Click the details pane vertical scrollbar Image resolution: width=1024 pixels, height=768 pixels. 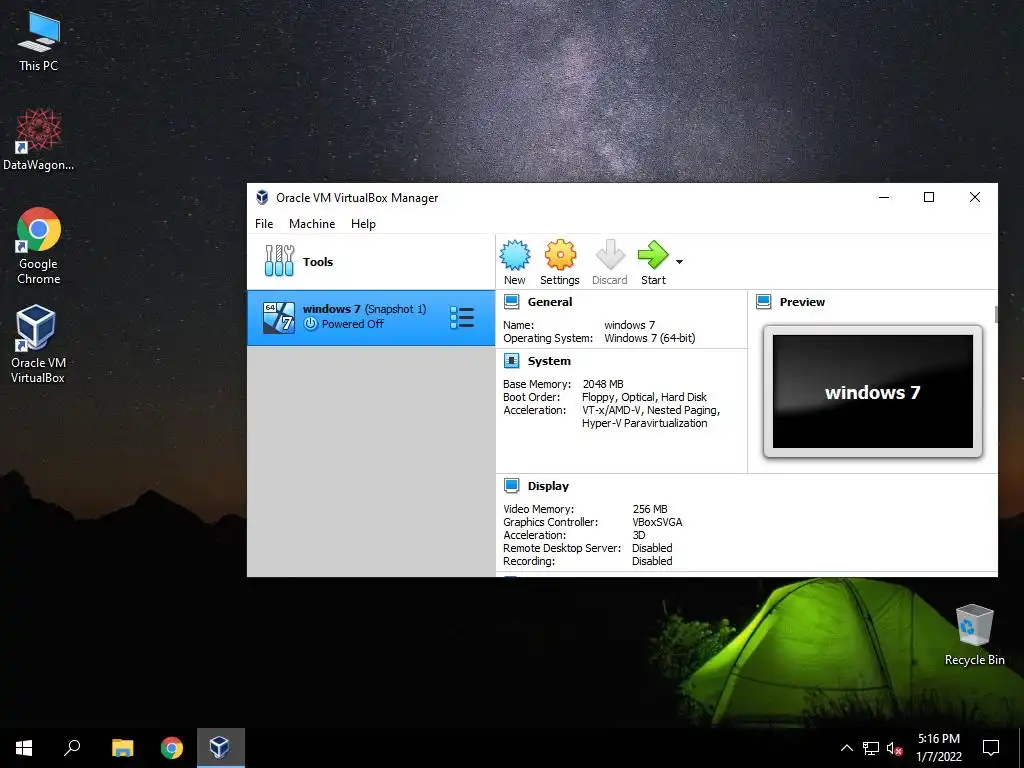(x=996, y=313)
